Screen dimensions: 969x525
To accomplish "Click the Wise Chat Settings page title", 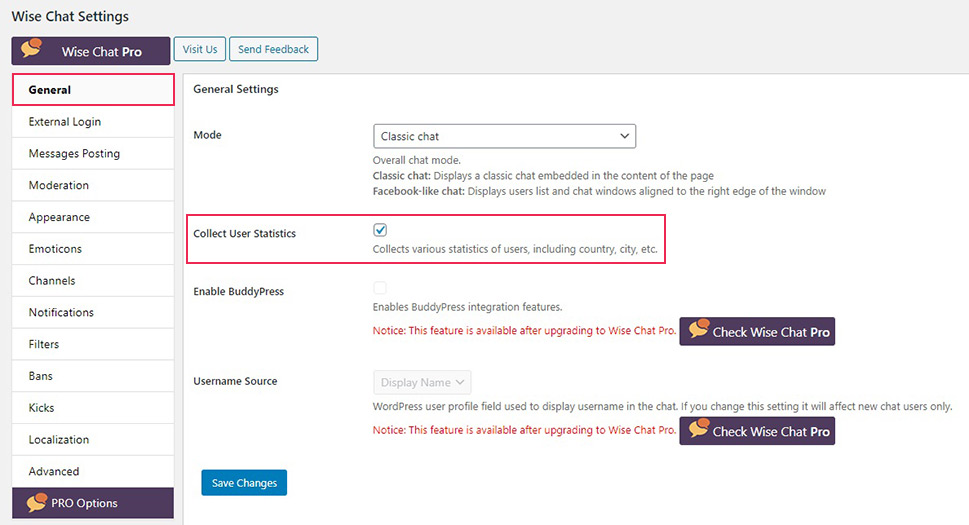I will click(70, 17).
